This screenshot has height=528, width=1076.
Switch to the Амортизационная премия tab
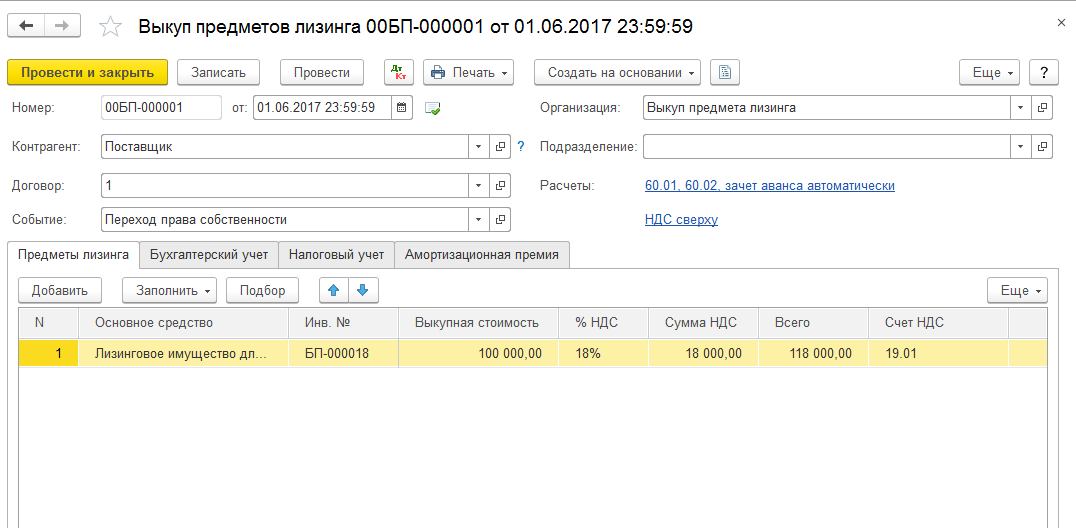coord(482,254)
